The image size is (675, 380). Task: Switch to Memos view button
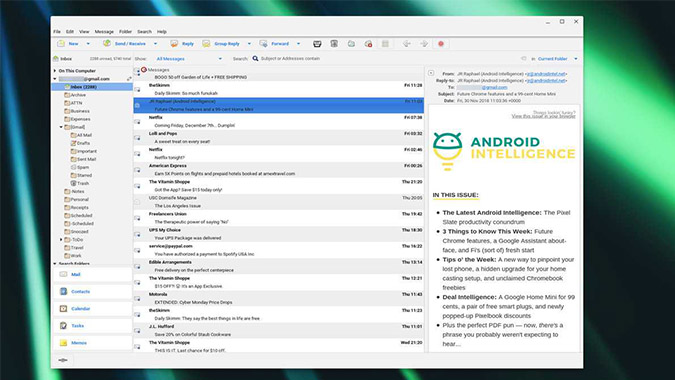[92, 343]
